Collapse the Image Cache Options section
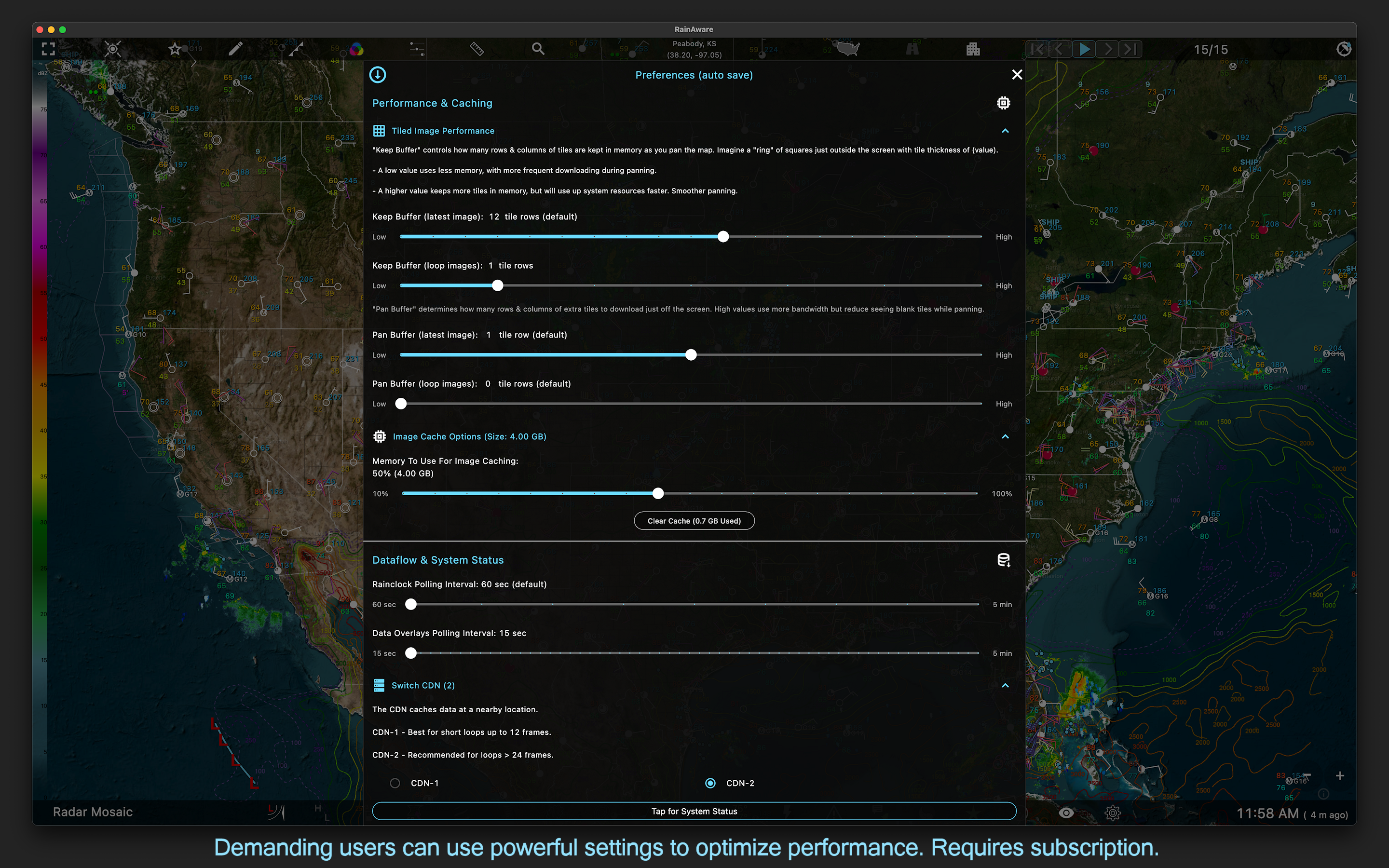1389x868 pixels. tap(1005, 436)
